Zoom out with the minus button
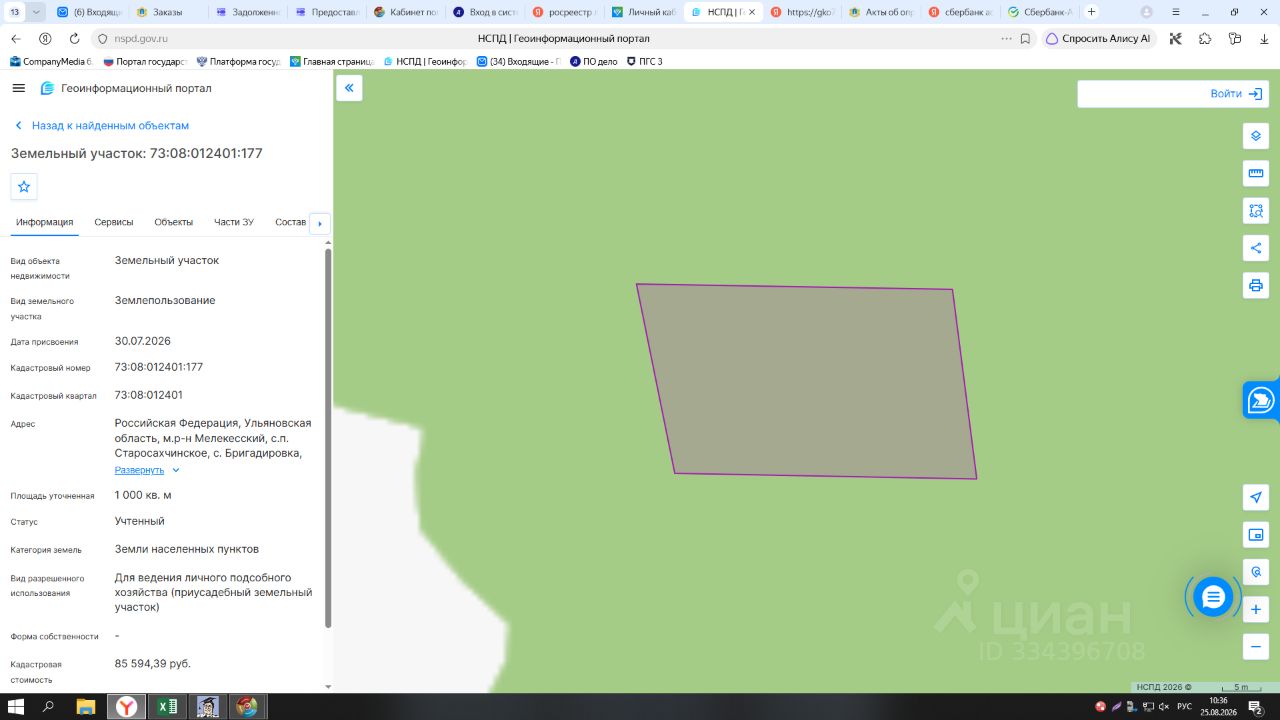Screen dimensions: 1280x720 pyautogui.click(x=1256, y=646)
